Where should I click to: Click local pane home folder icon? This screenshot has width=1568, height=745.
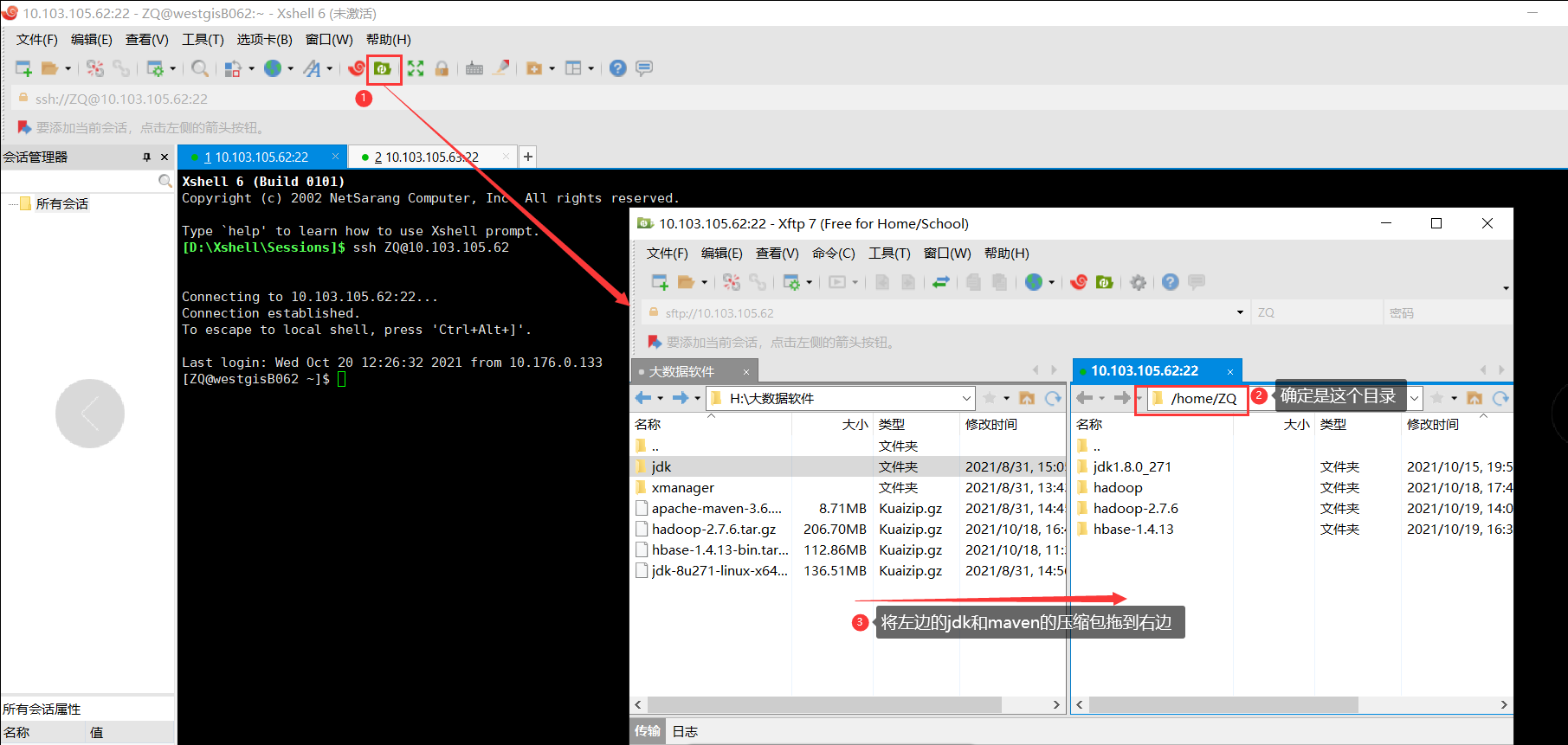coord(1027,398)
